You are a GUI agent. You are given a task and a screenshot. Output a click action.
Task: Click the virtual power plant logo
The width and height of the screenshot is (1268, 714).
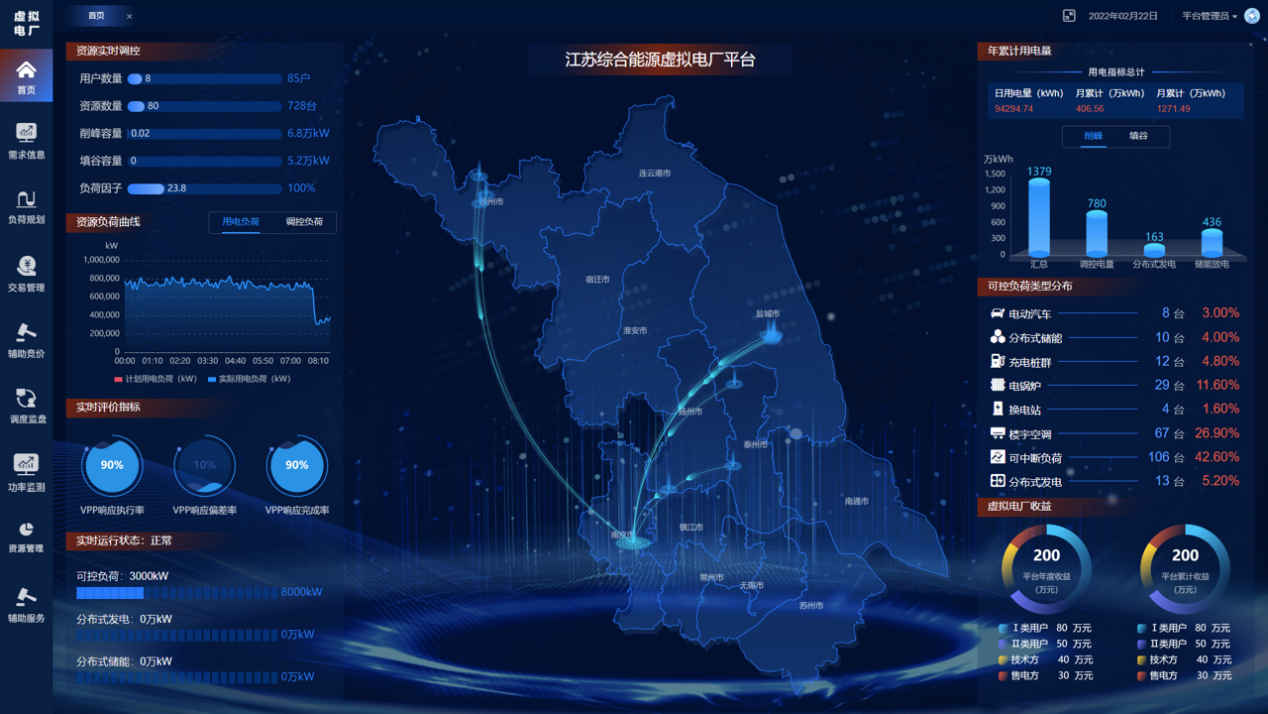(26, 24)
